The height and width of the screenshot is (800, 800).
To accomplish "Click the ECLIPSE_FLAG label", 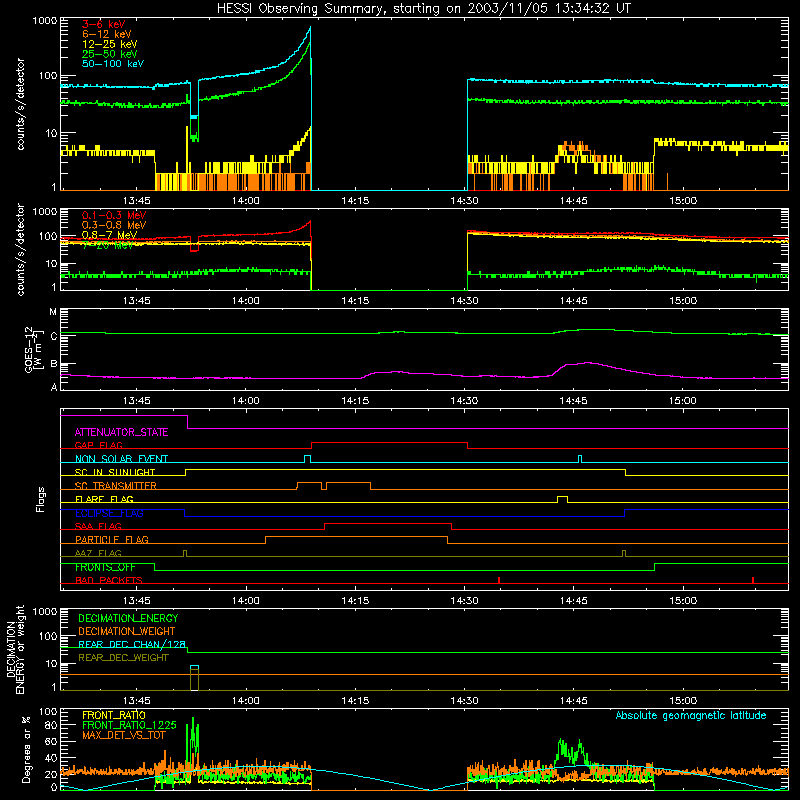I will pyautogui.click(x=109, y=513).
